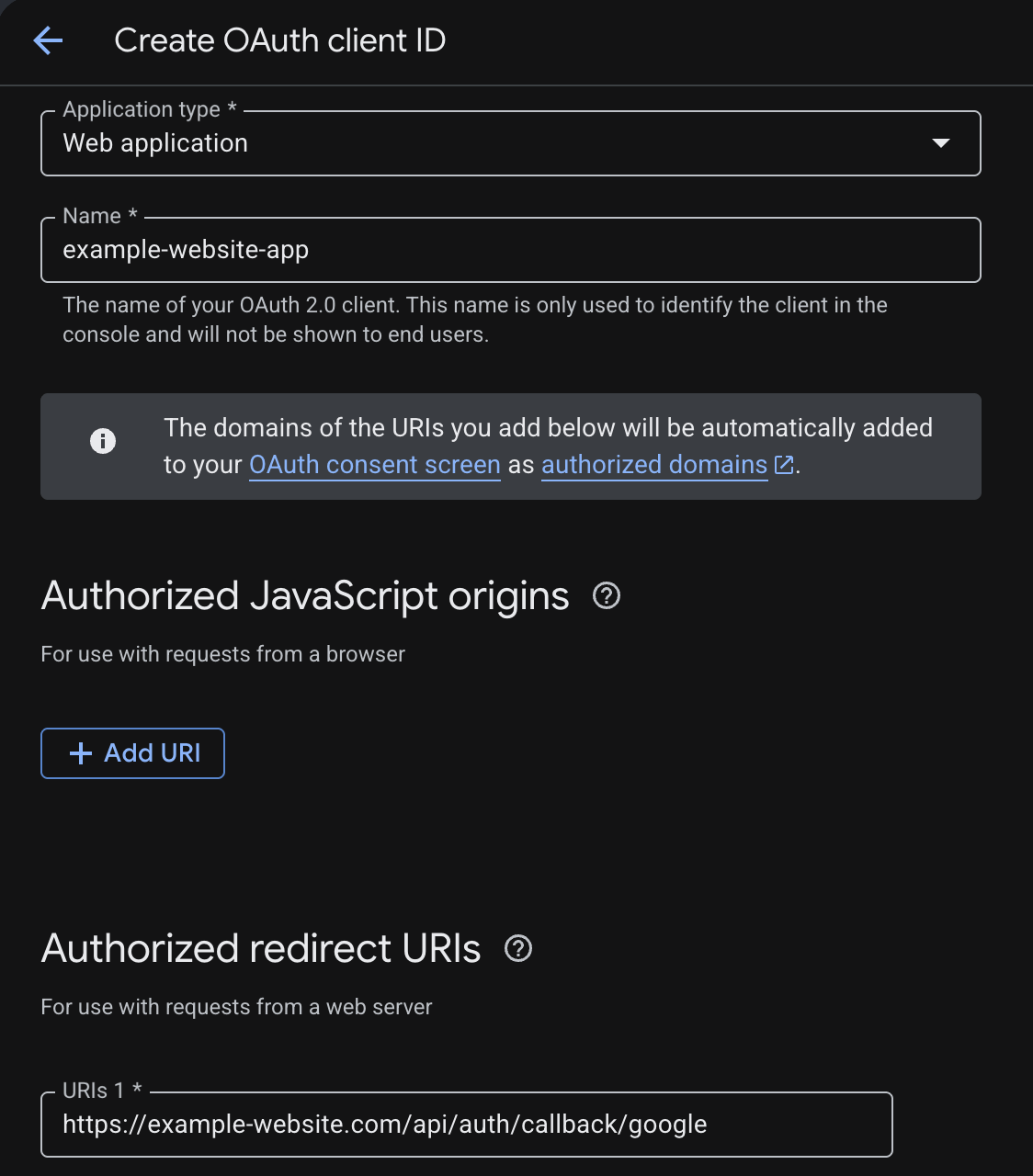Click the OAuth client name helper text

(x=475, y=320)
